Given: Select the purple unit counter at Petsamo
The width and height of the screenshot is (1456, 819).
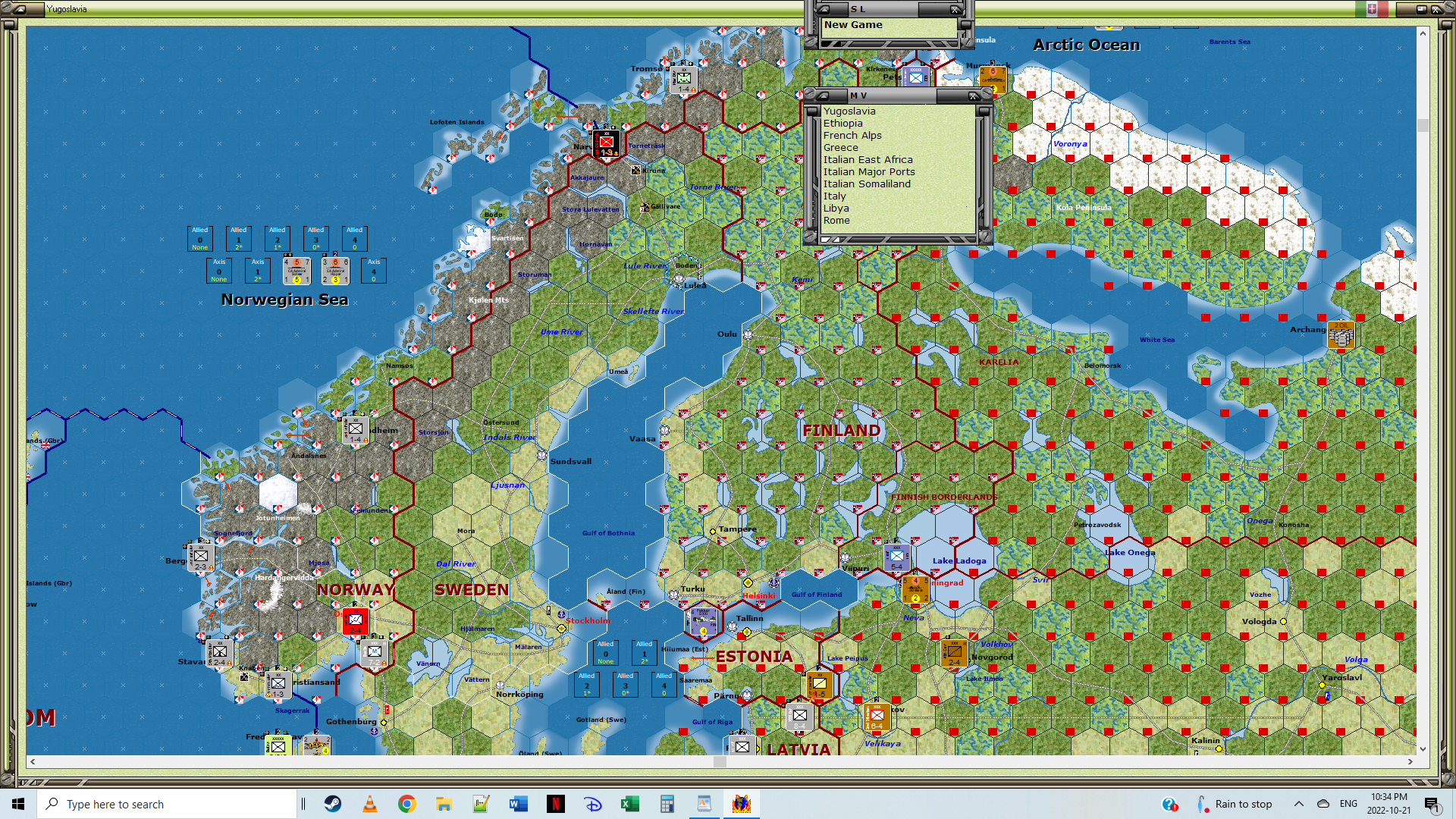Looking at the screenshot, I should 916,77.
